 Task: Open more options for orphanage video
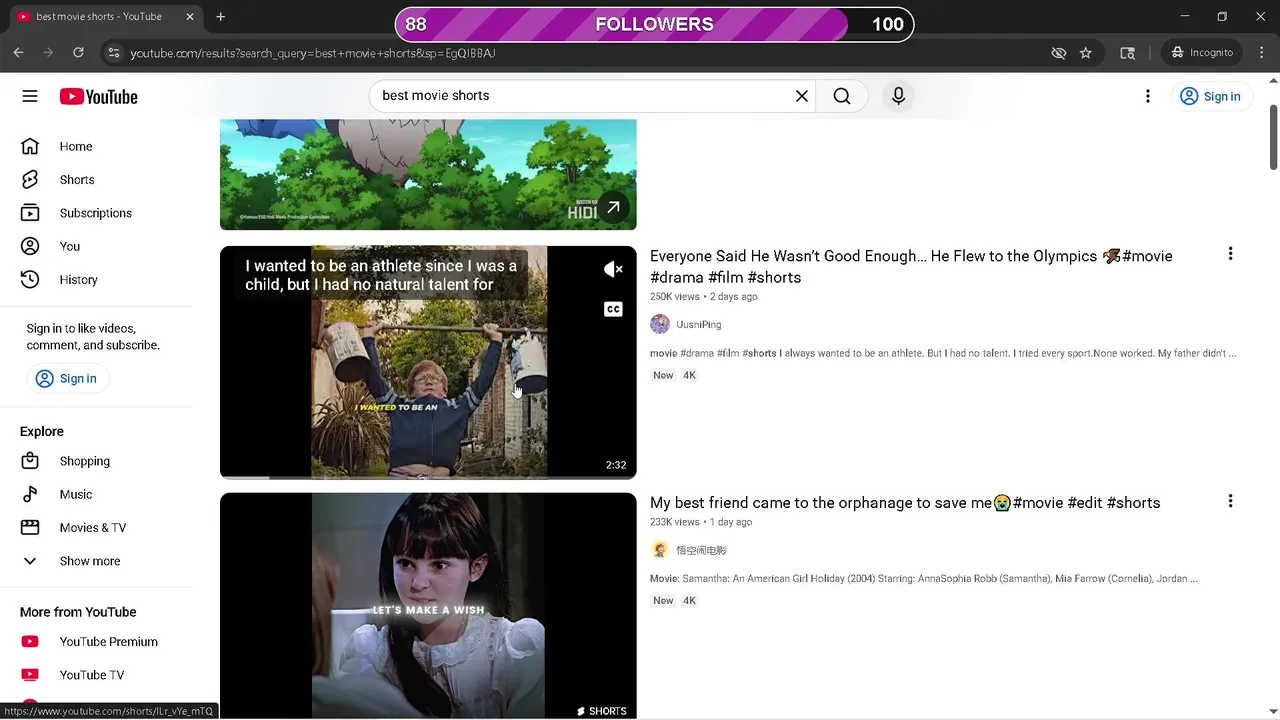[x=1230, y=501]
